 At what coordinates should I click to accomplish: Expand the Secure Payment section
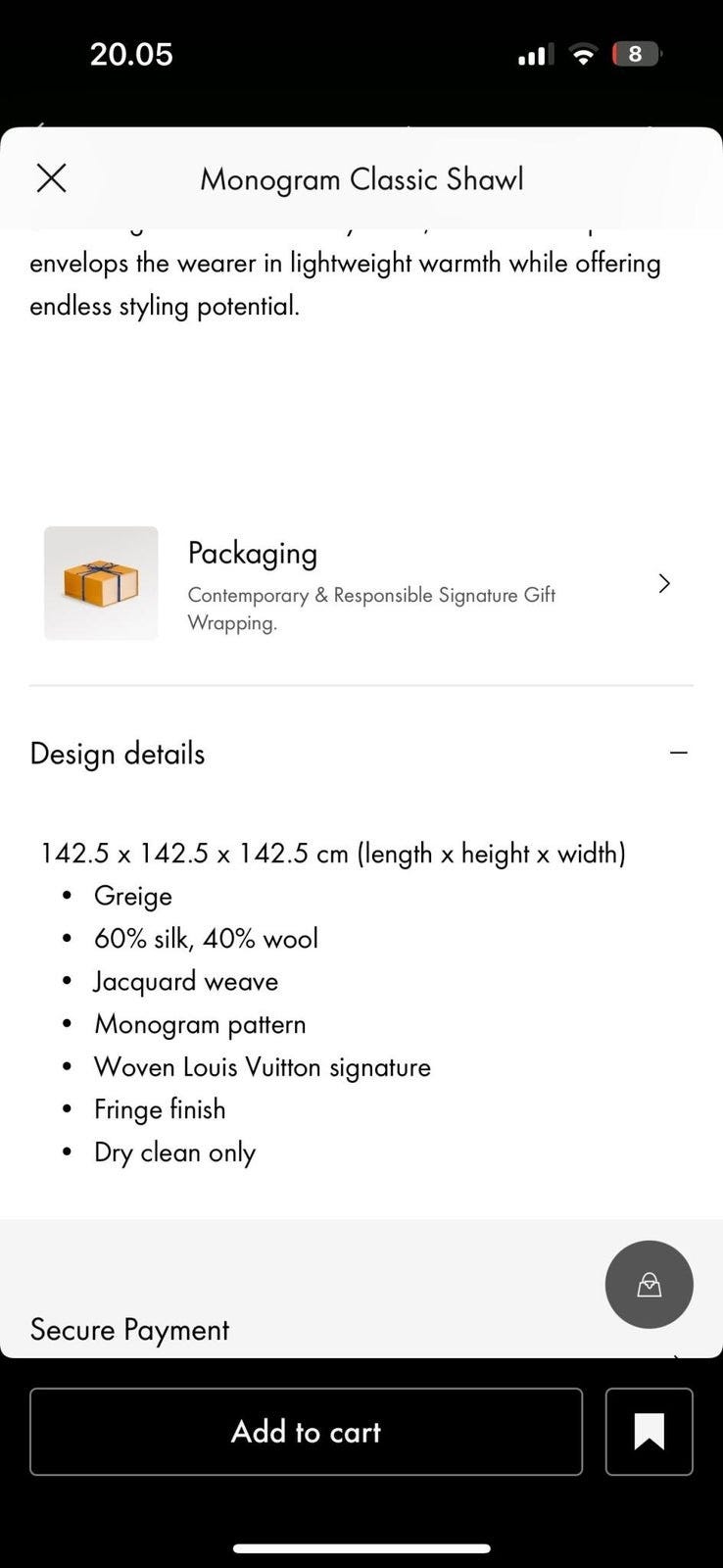click(x=129, y=1330)
